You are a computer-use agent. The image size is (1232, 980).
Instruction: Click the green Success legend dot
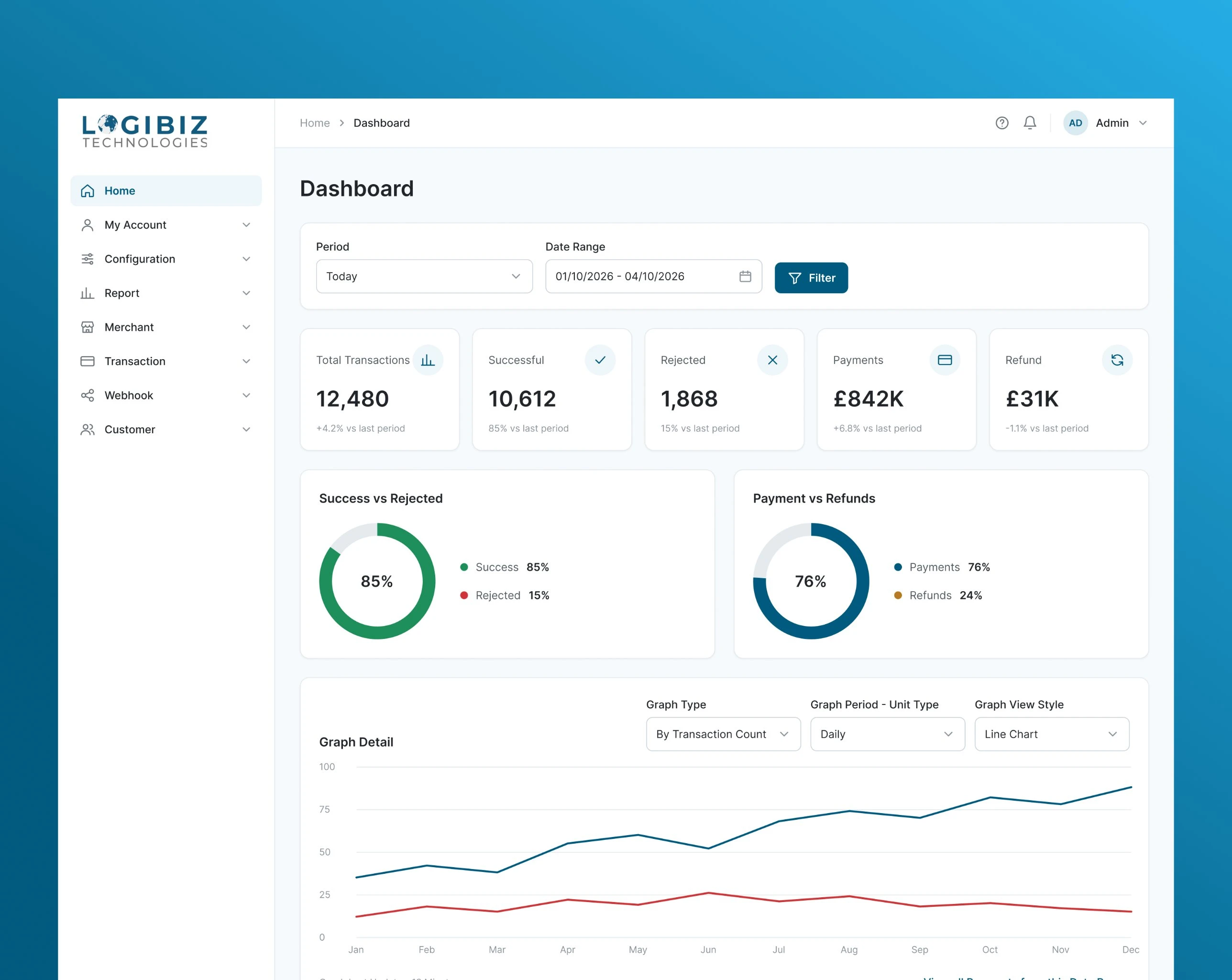(x=464, y=567)
